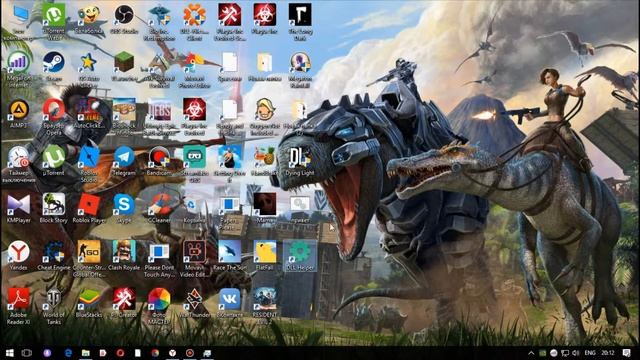Switch to Bandicam on the taskbar
Screen dimensions: 640x360
[190, 353]
